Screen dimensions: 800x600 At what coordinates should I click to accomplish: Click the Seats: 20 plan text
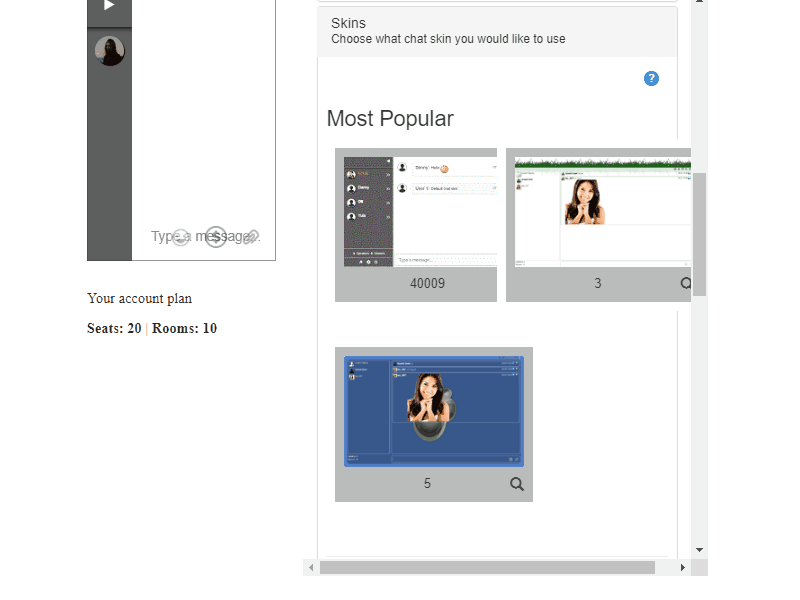pos(114,329)
